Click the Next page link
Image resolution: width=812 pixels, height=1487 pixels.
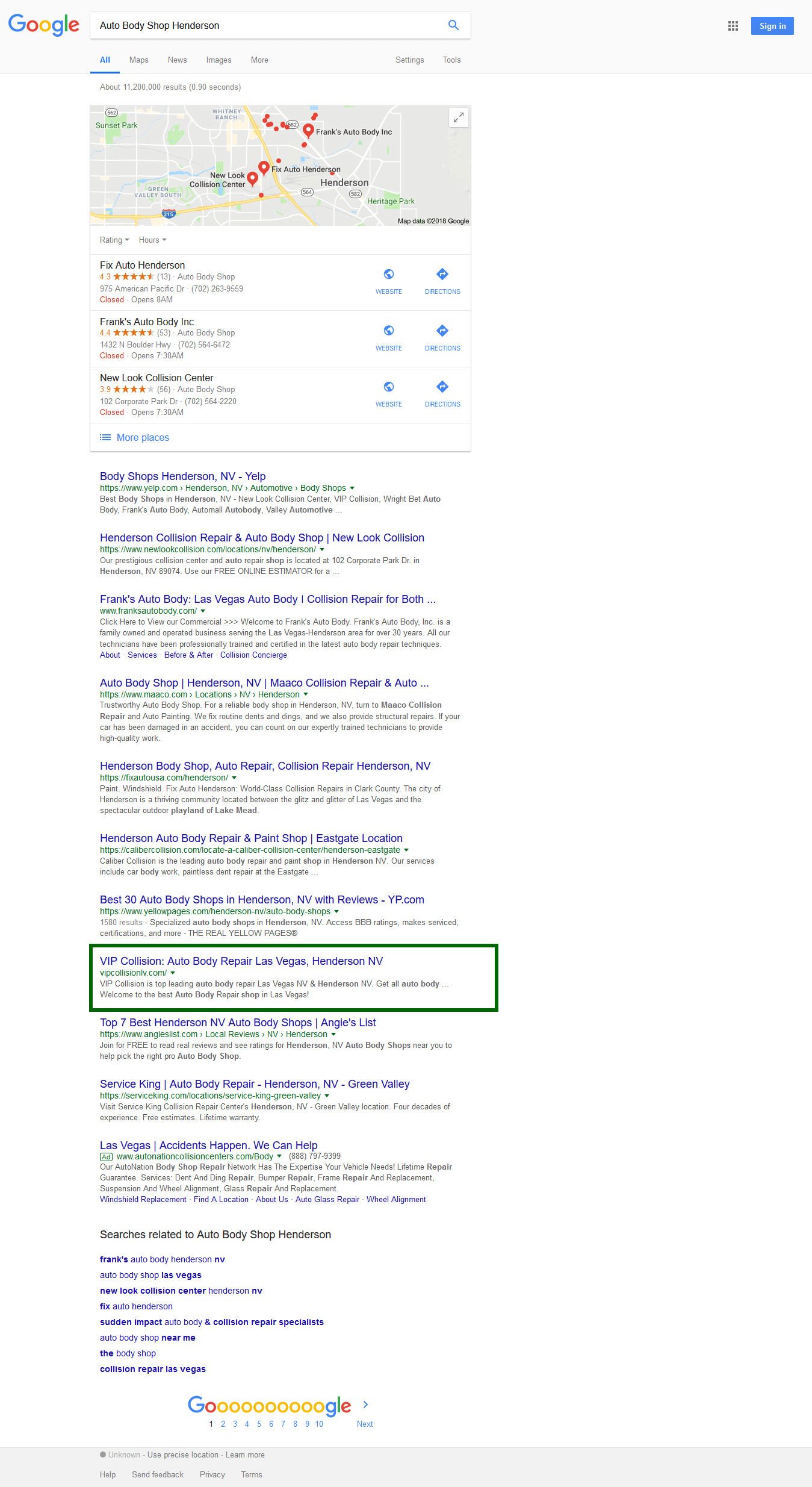pos(365,1424)
